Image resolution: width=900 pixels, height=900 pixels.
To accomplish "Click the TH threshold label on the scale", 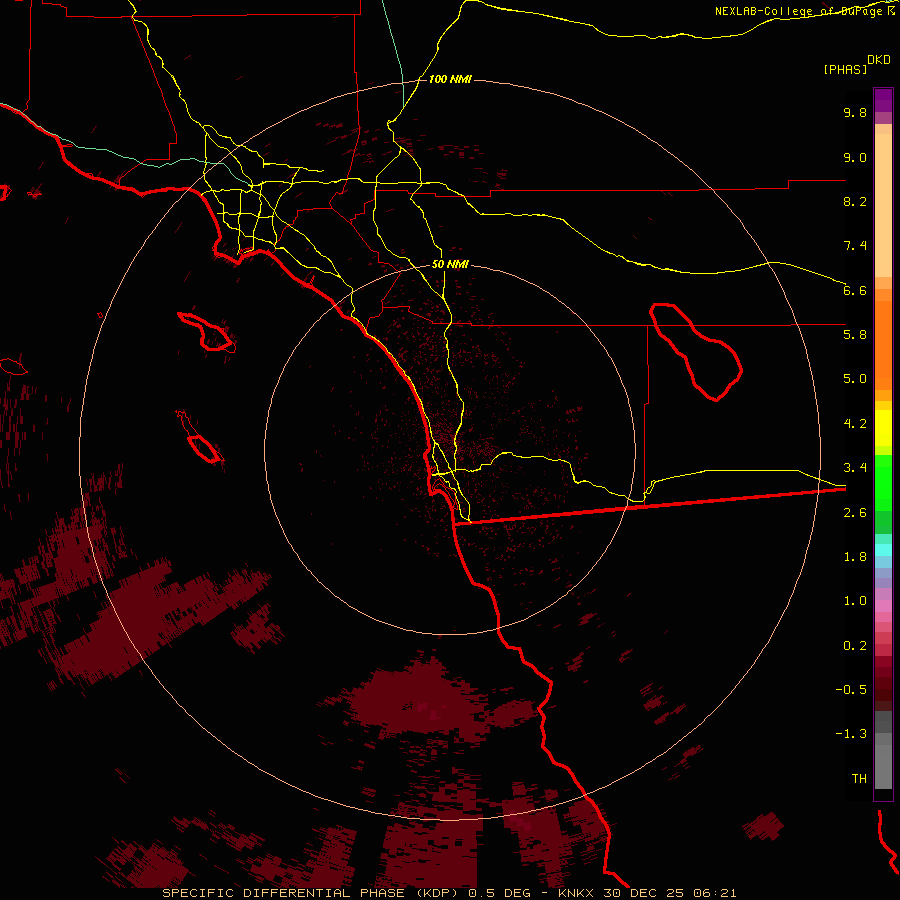I will coord(859,779).
